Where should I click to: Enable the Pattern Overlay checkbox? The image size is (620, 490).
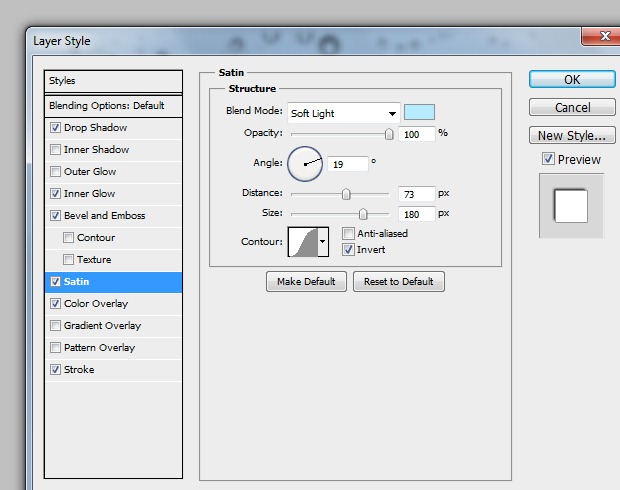point(55,348)
